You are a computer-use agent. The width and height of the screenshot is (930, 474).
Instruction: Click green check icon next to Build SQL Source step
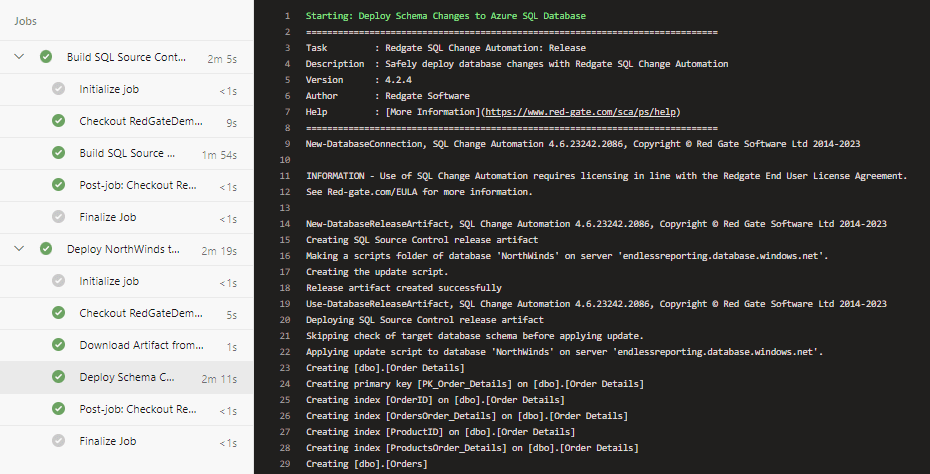59,153
